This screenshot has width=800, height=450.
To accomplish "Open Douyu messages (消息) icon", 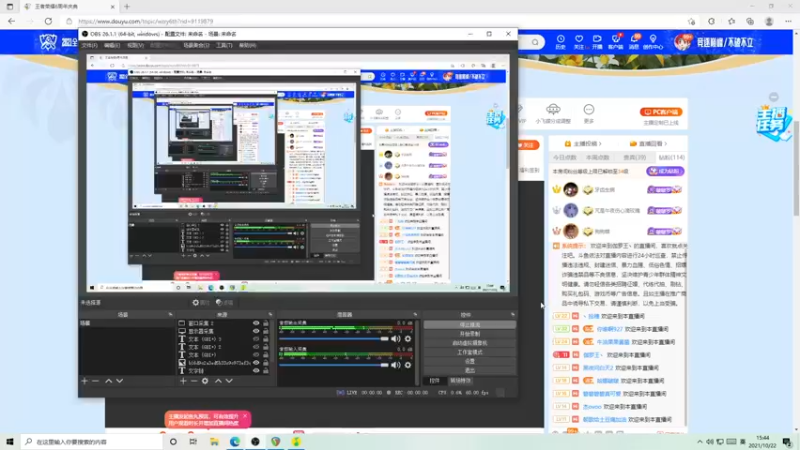I will tap(634, 42).
